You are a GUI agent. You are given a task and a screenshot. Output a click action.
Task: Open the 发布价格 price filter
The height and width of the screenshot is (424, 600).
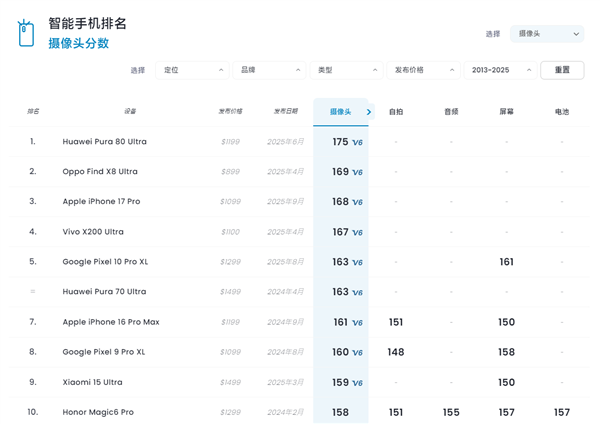424,70
